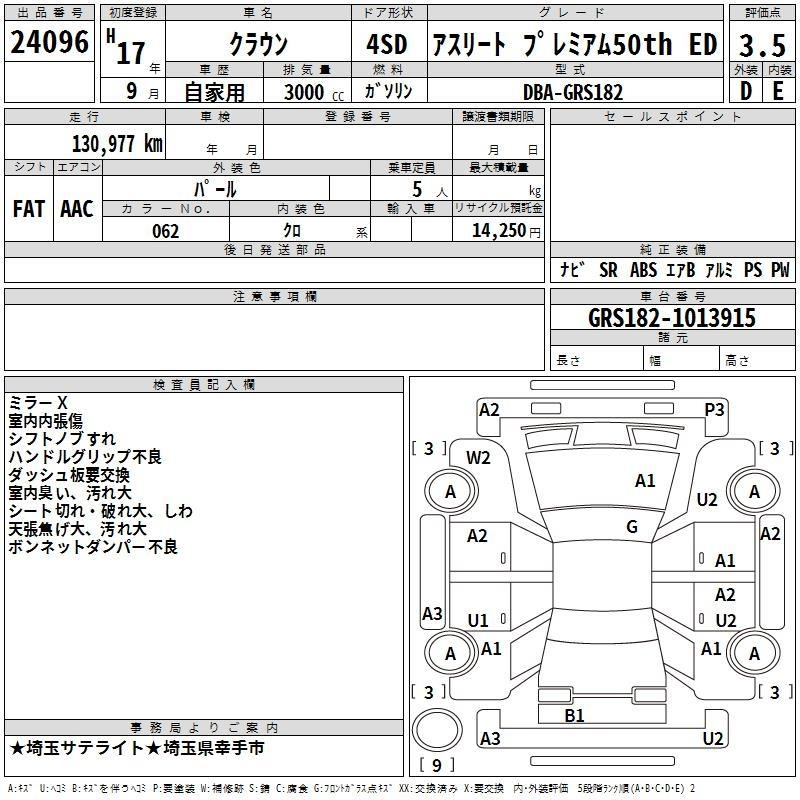Click the lot number 24096
This screenshot has height=800, width=800.
coord(49,42)
